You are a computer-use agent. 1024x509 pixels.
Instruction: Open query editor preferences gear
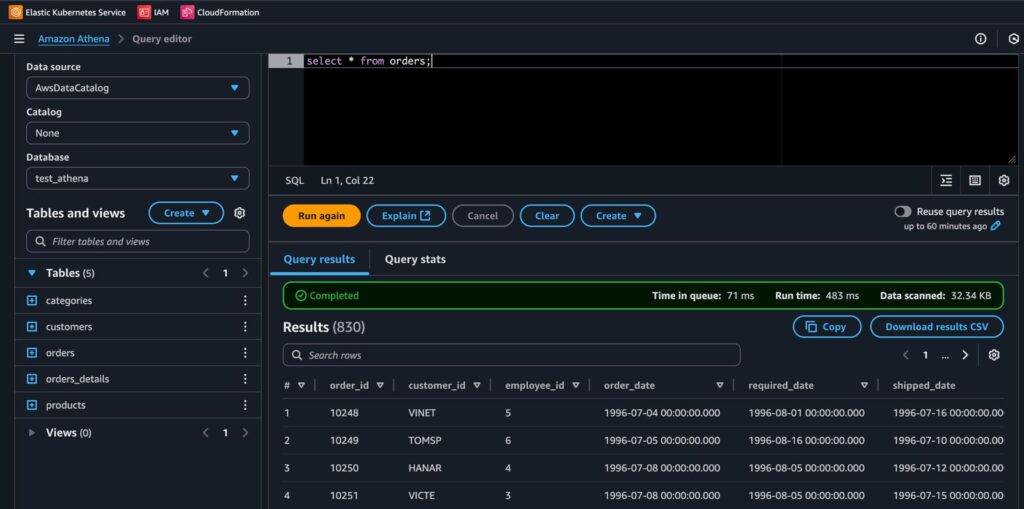(x=1004, y=180)
